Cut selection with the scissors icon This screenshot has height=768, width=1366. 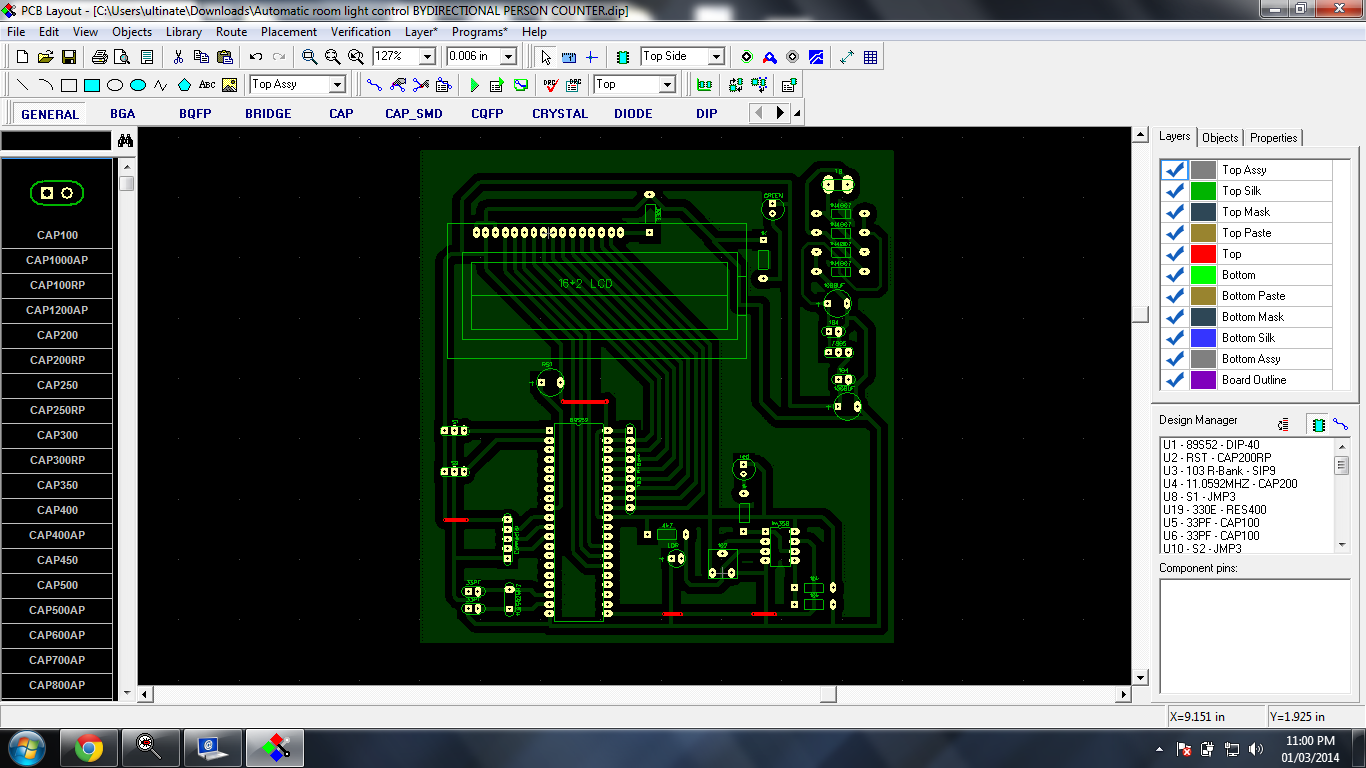point(179,57)
